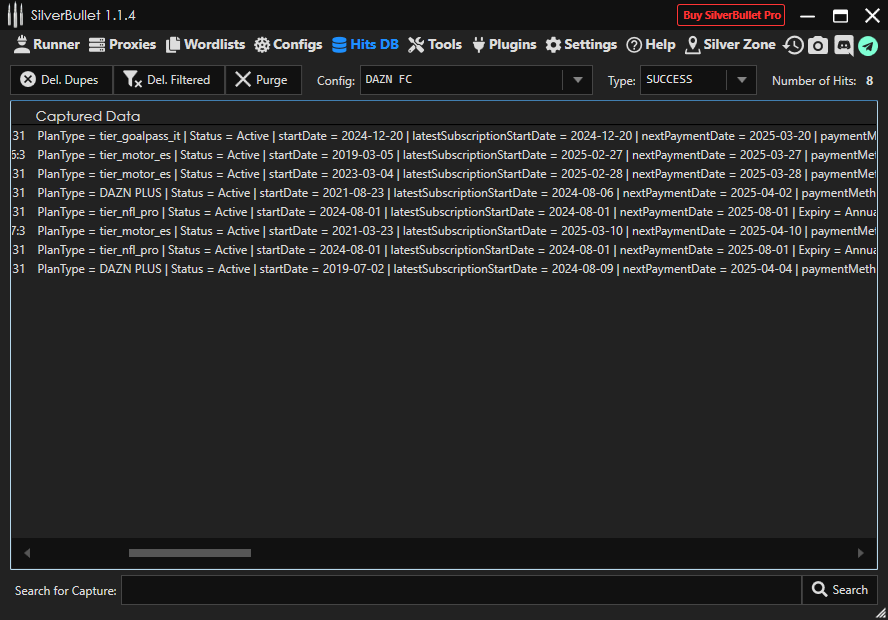Open the Help page
Image resolution: width=888 pixels, height=620 pixels.
click(x=651, y=45)
